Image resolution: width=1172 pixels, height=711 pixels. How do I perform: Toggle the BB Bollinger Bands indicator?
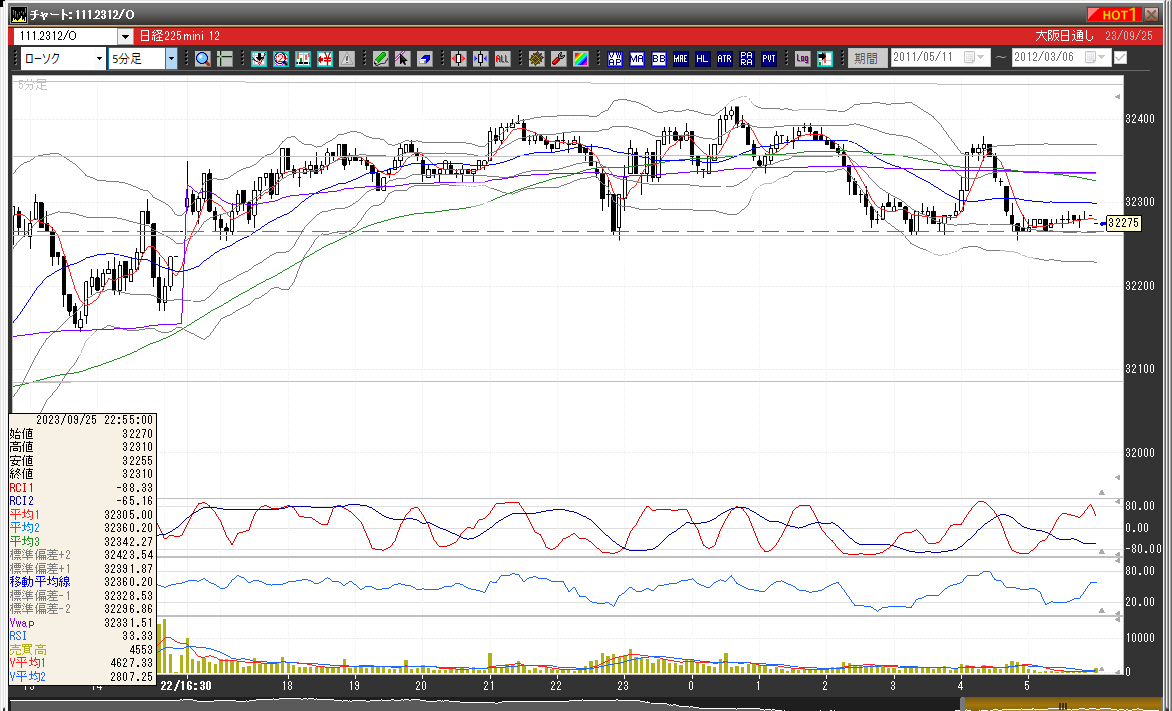click(x=659, y=58)
